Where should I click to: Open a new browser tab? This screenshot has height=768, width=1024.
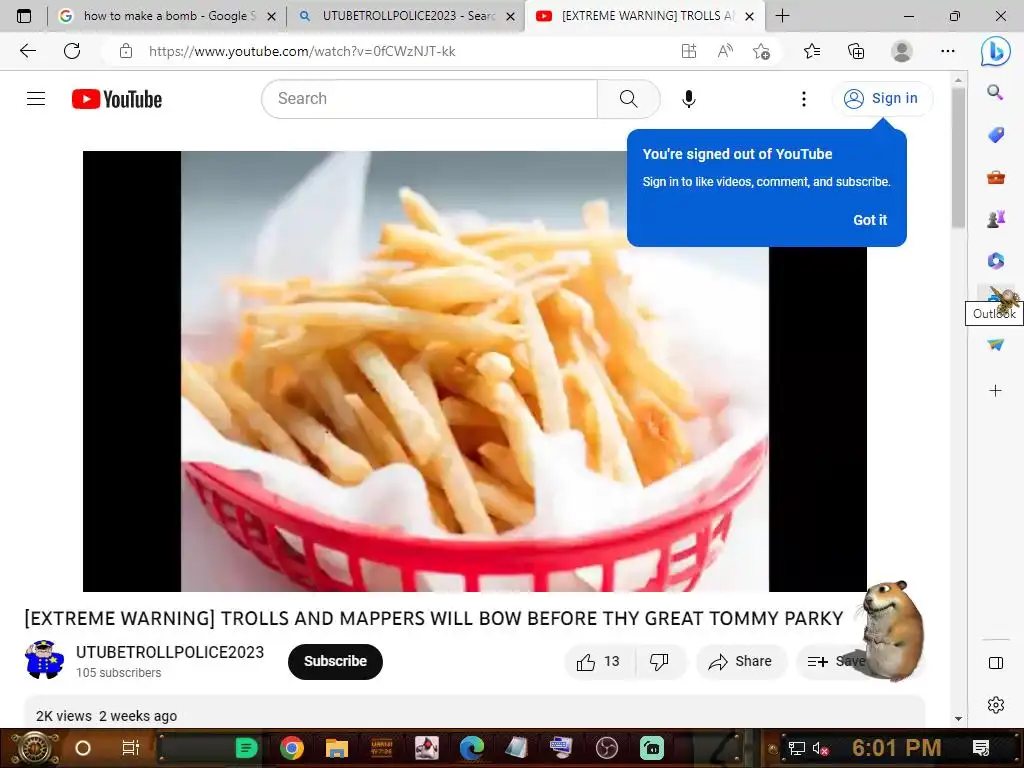(x=782, y=16)
